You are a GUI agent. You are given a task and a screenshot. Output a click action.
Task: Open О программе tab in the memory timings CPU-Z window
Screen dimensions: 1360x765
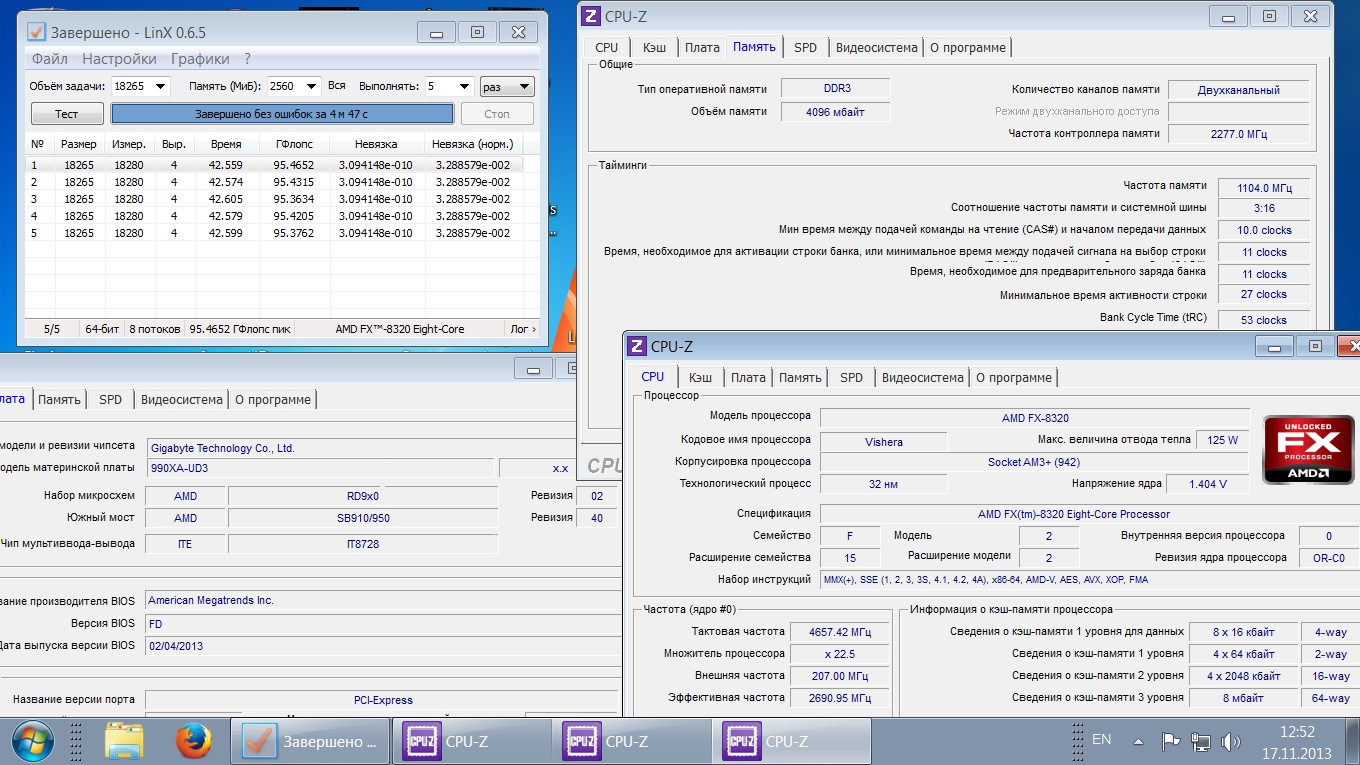tap(968, 47)
